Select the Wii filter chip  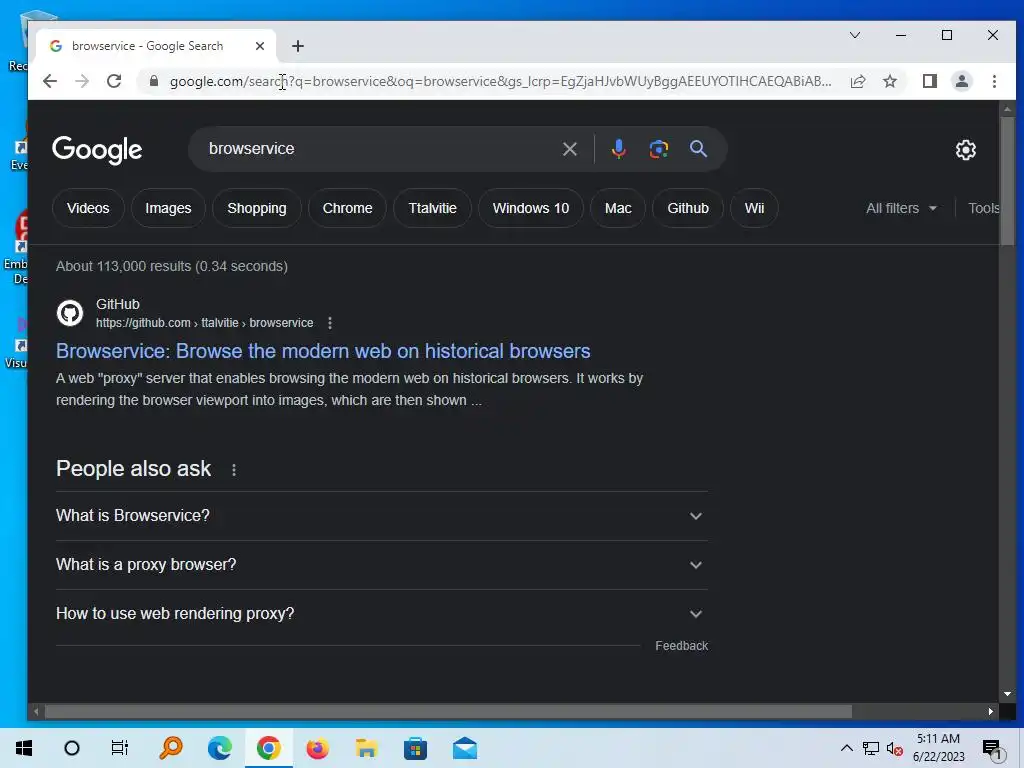(x=754, y=208)
